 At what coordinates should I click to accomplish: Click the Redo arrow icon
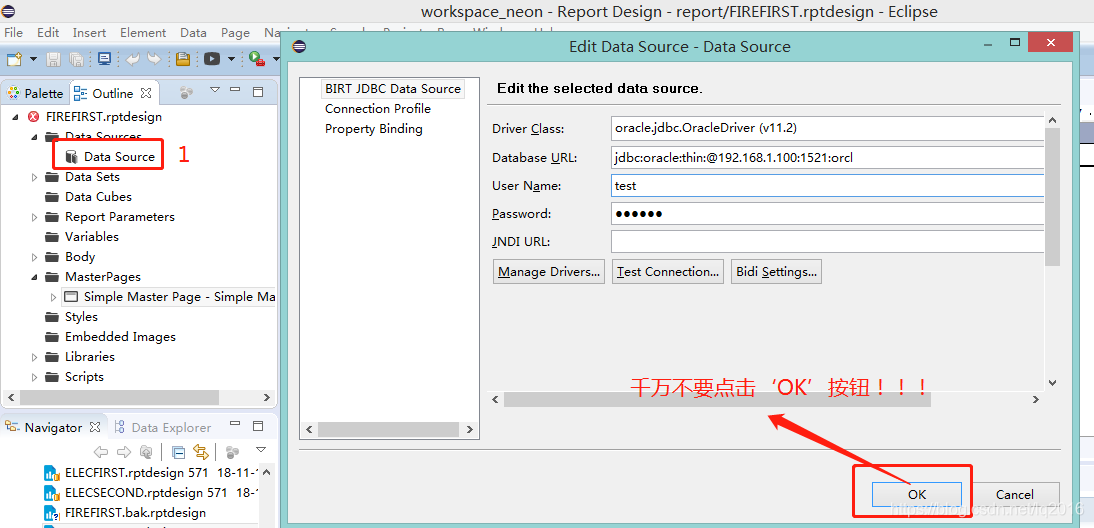153,59
